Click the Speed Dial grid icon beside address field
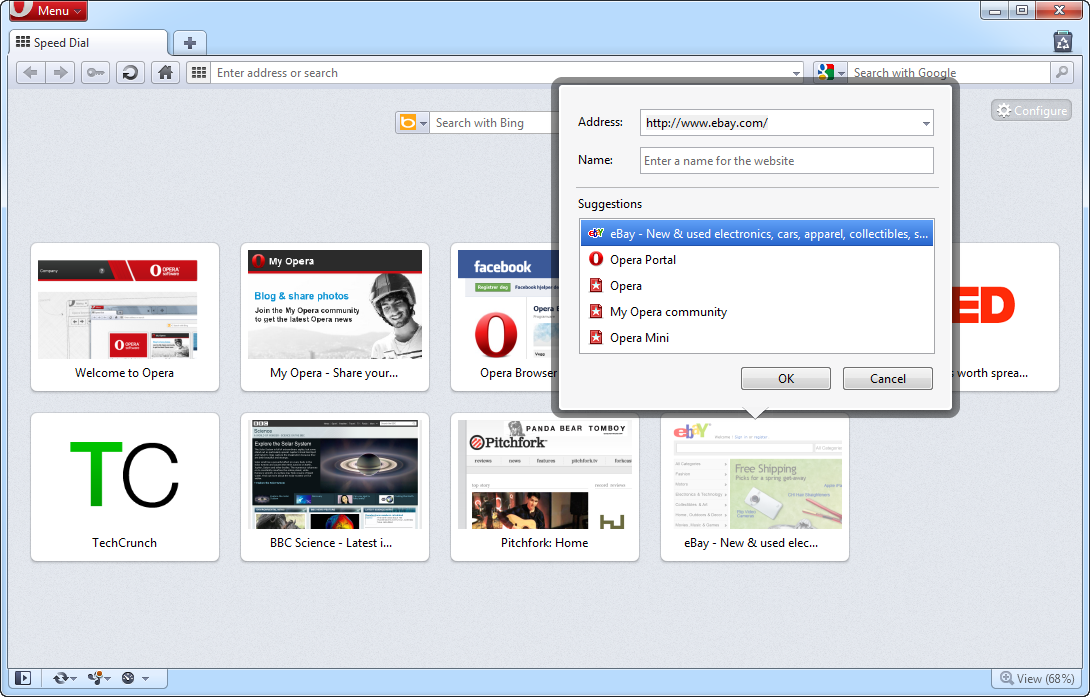 pyautogui.click(x=199, y=72)
